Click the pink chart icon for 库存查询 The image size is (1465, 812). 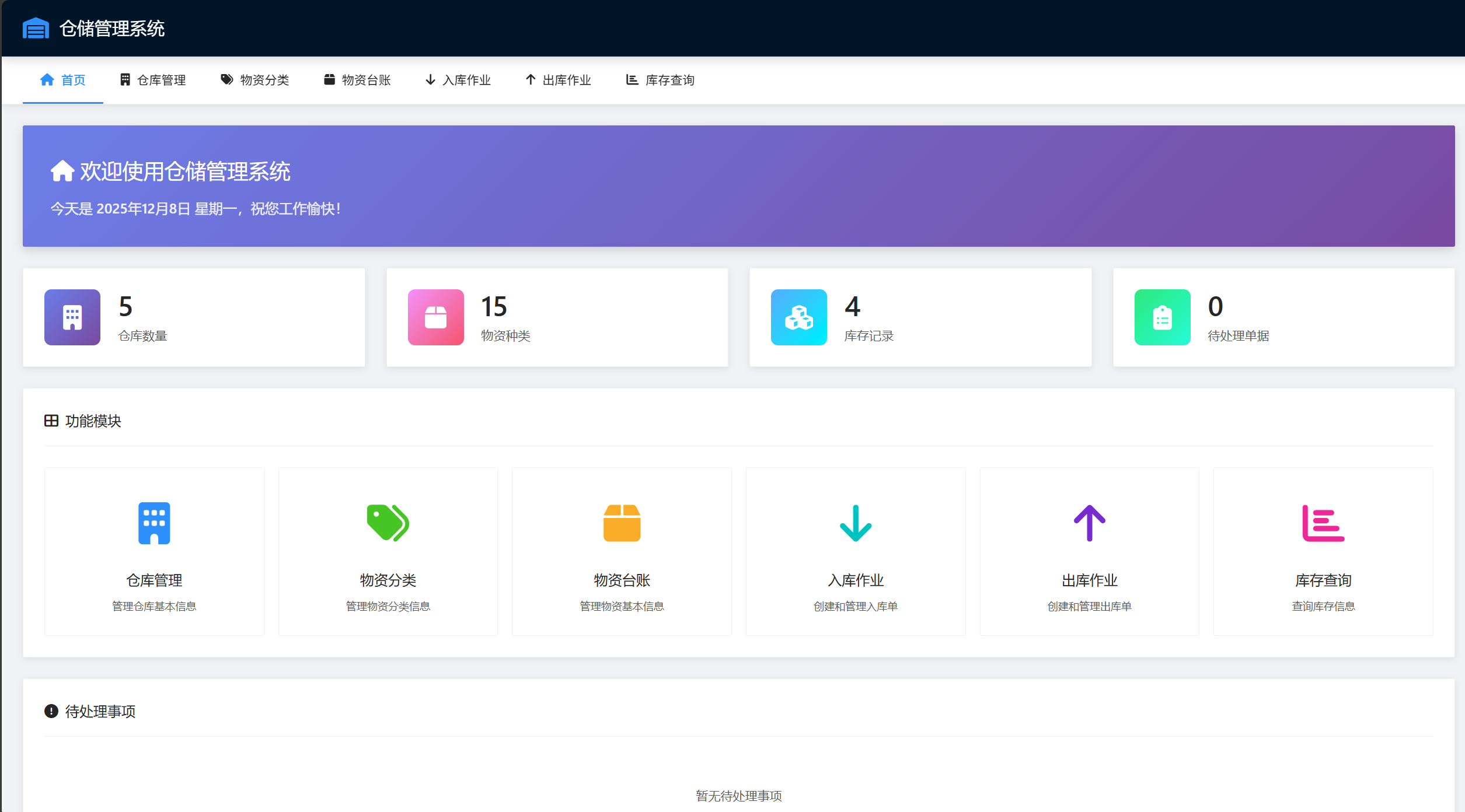click(1323, 523)
